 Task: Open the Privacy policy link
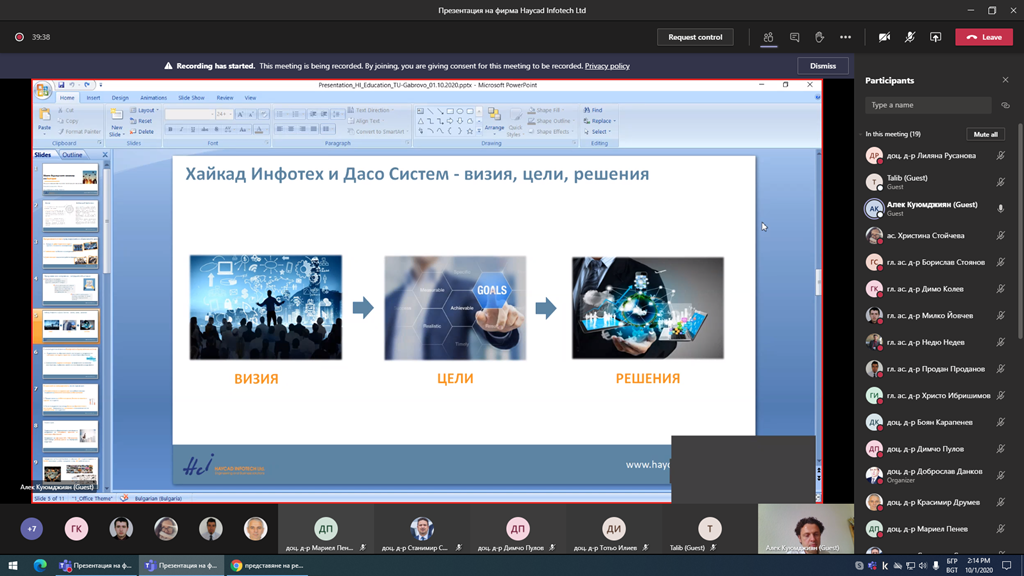coord(607,66)
